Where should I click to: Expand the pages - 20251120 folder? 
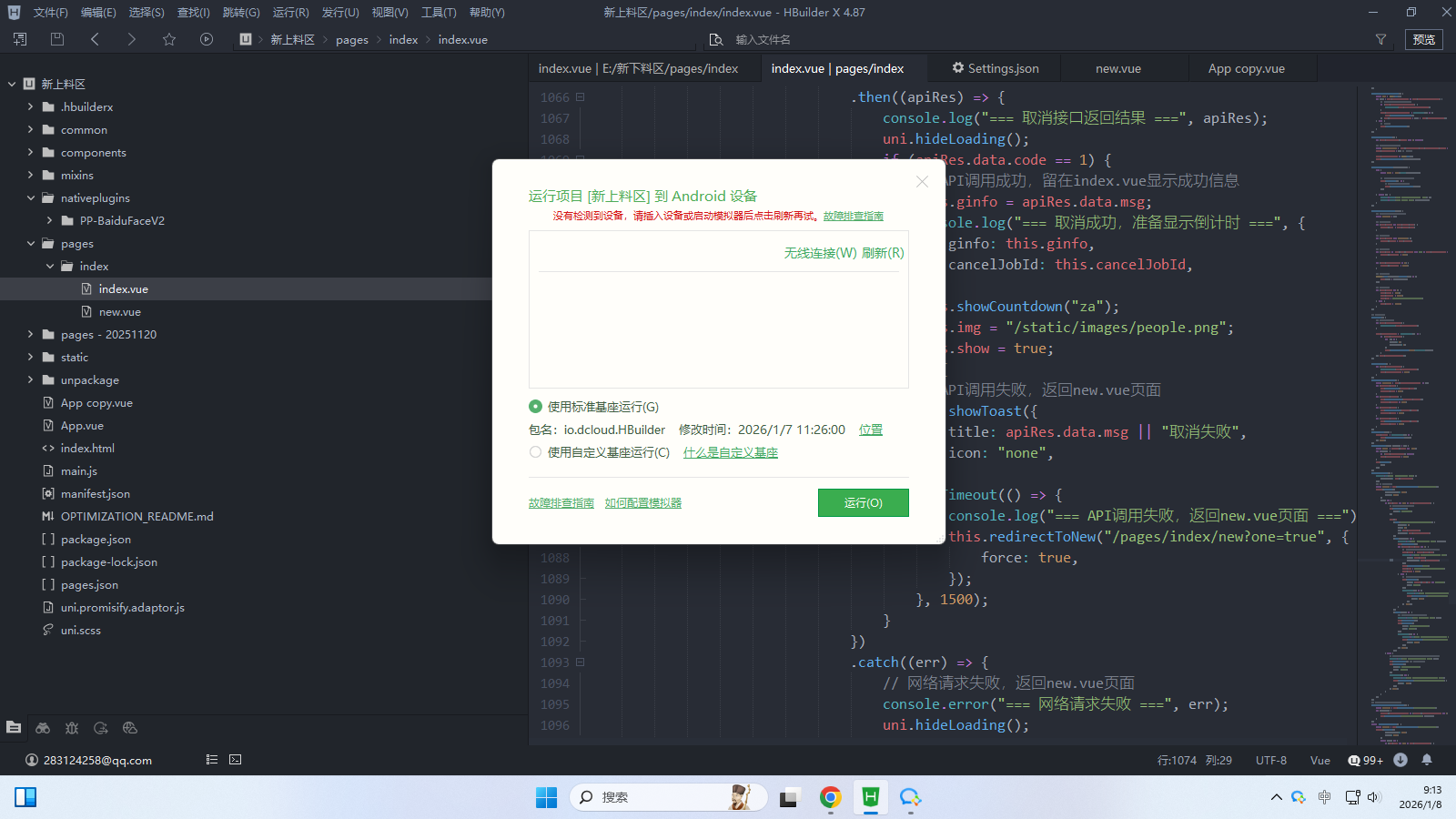(31, 335)
